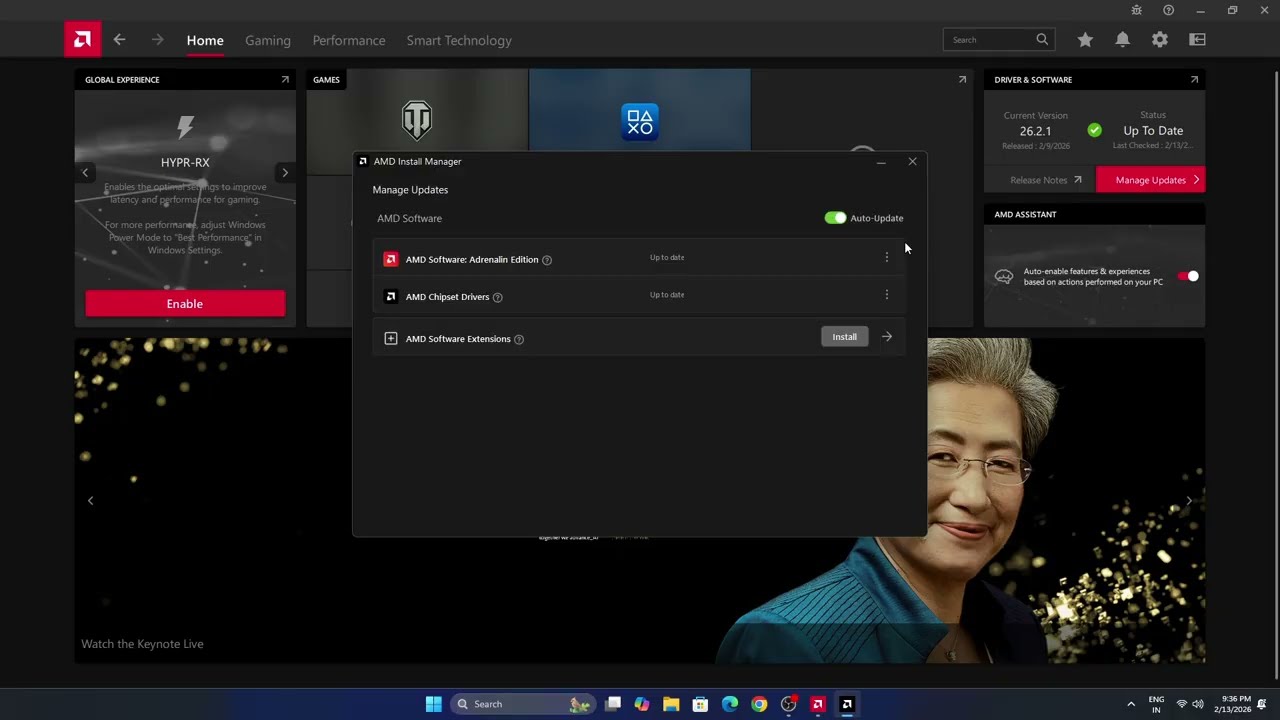Switch to the Gaming tab
This screenshot has height=720, width=1280.
268,41
